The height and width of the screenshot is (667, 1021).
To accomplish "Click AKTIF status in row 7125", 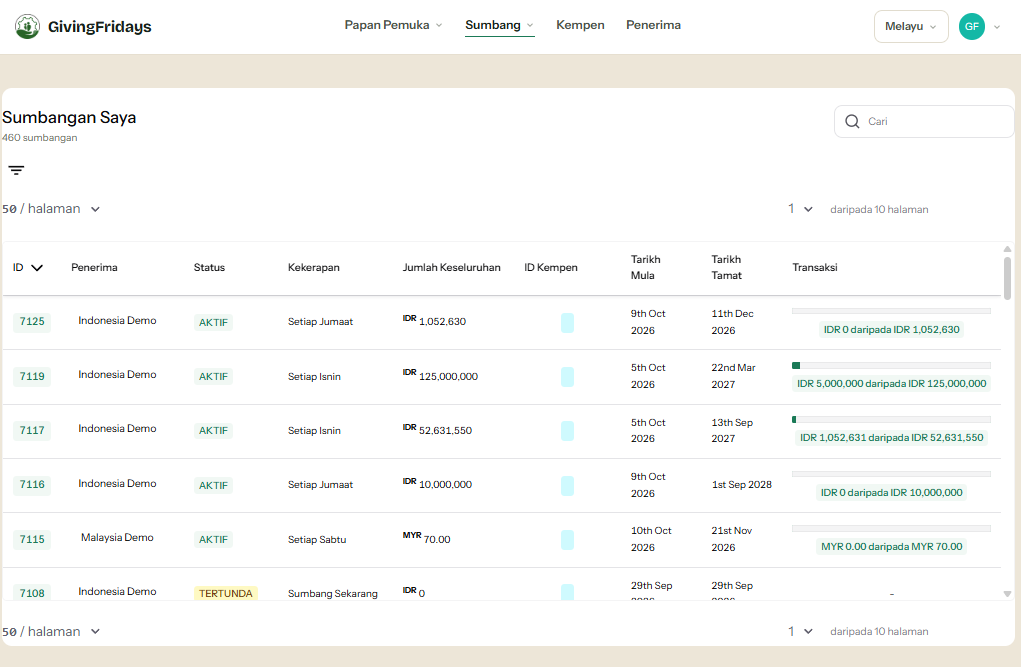I will 213,322.
